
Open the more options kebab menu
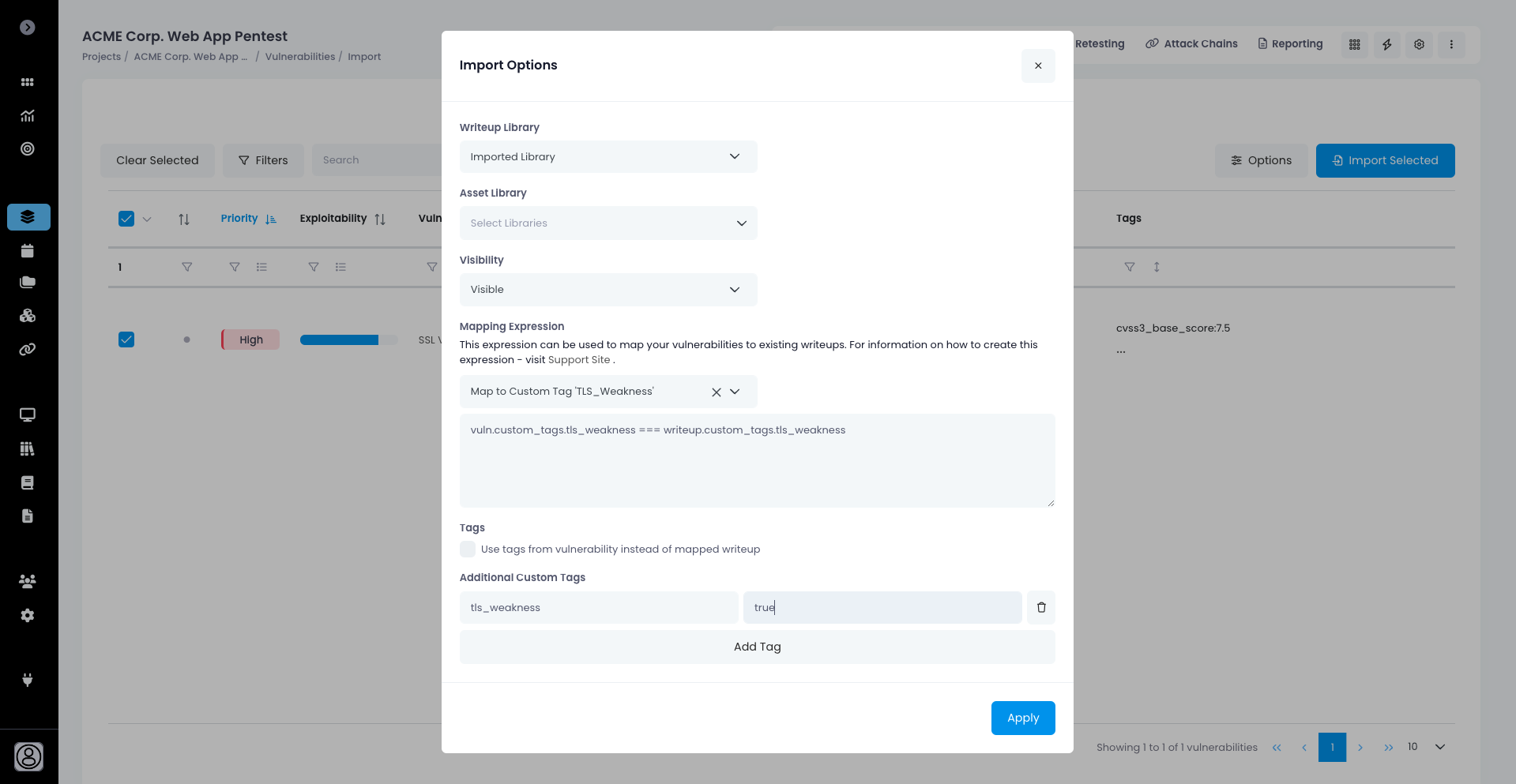(x=1450, y=44)
